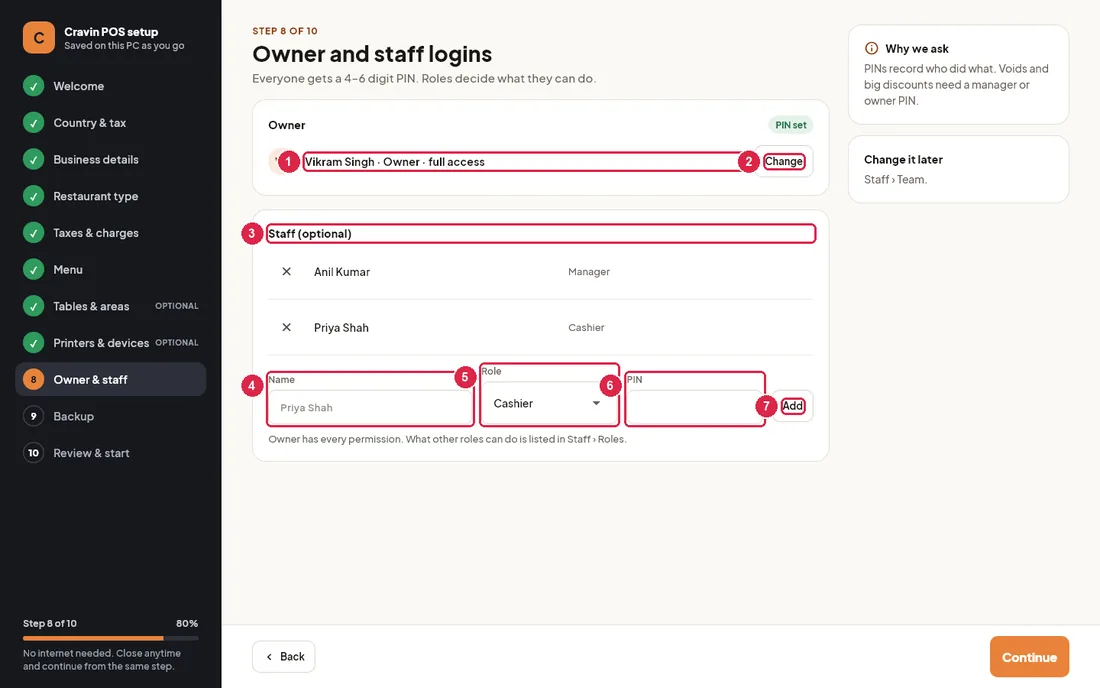This screenshot has width=1100, height=688.
Task: Click the OPTIONAL tag beside Tables & areas
Action: coord(177,306)
